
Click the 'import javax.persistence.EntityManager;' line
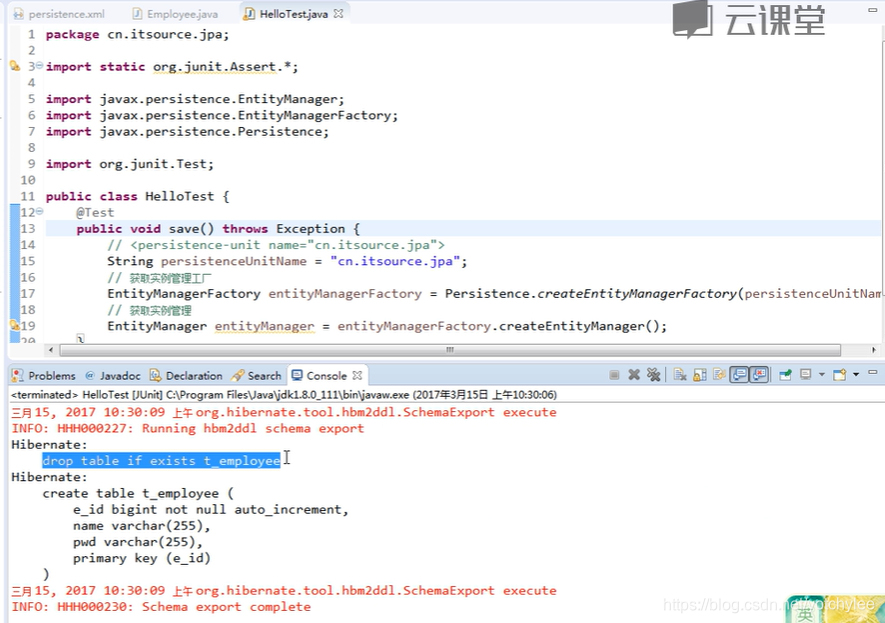[x=195, y=99]
